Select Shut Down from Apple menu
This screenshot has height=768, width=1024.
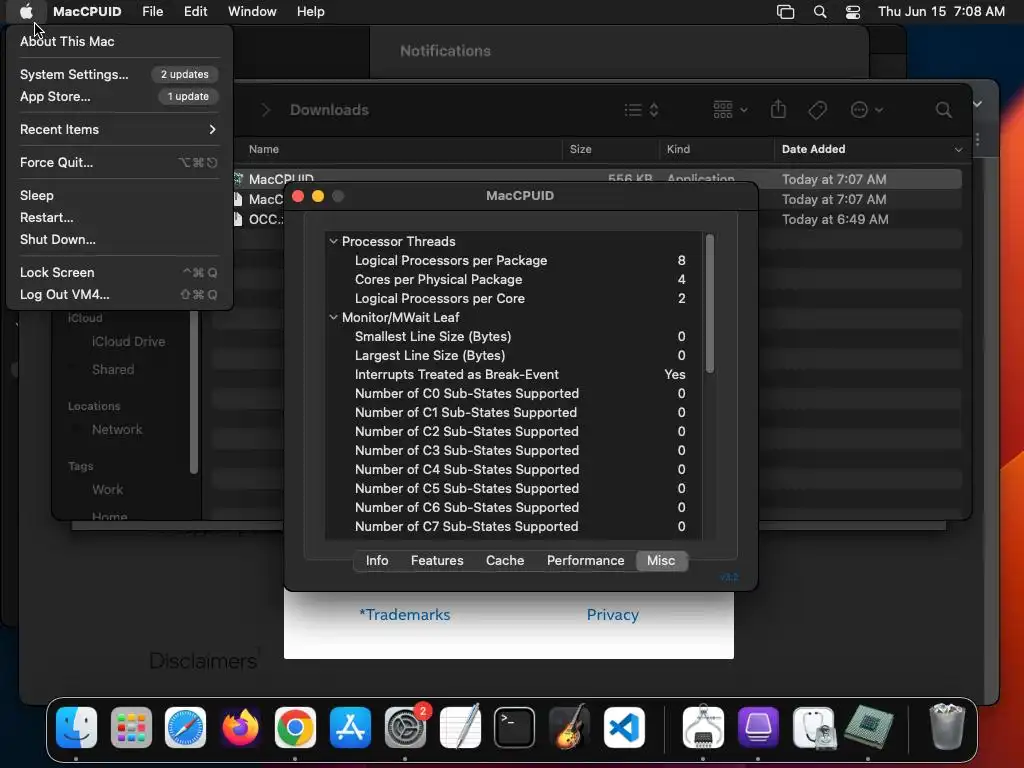click(x=119, y=239)
